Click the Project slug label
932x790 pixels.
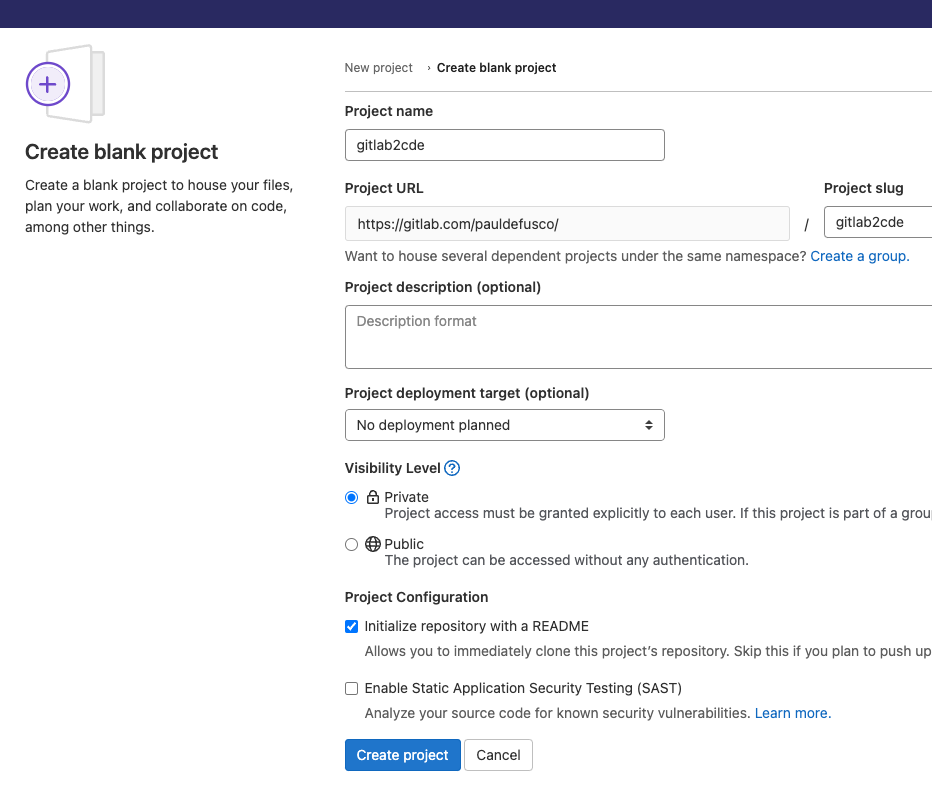(x=863, y=188)
